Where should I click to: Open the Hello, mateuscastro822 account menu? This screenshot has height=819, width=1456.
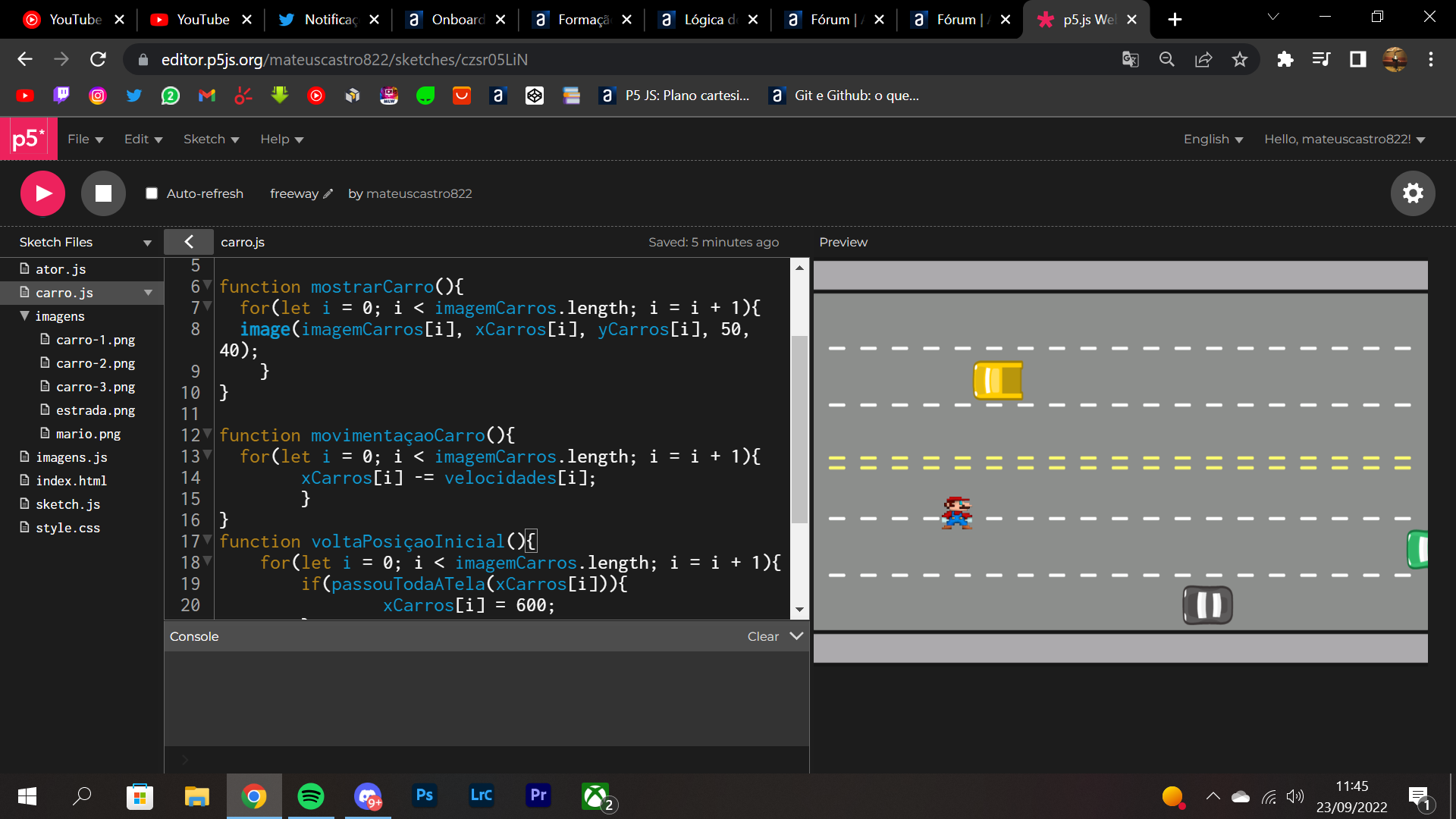click(x=1345, y=139)
